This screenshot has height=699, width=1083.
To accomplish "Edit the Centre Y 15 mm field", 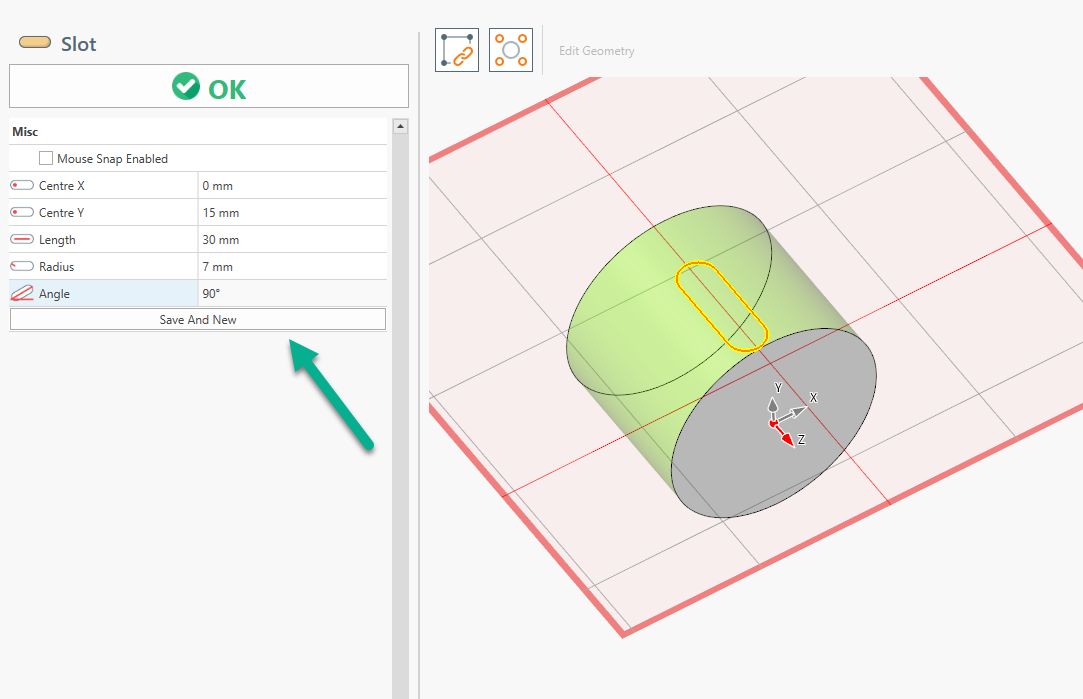I will [x=291, y=213].
